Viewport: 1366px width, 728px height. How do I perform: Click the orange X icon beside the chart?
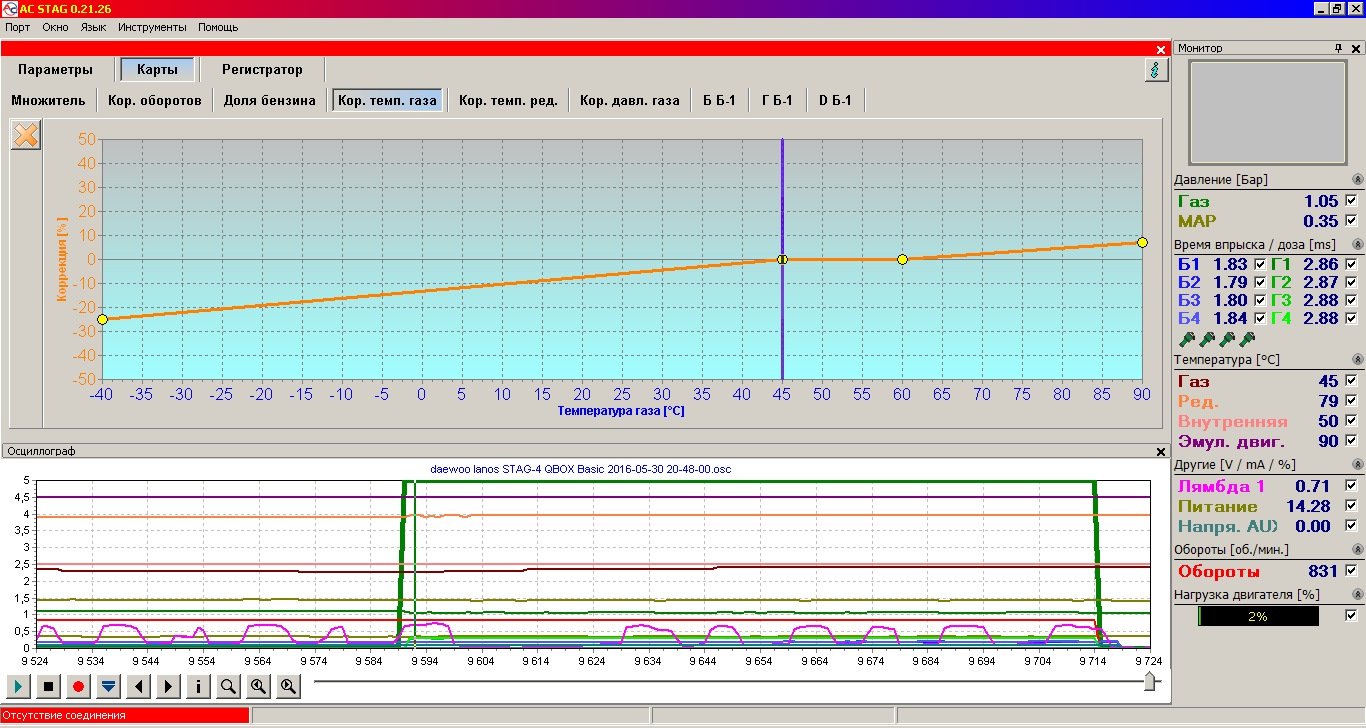click(26, 135)
